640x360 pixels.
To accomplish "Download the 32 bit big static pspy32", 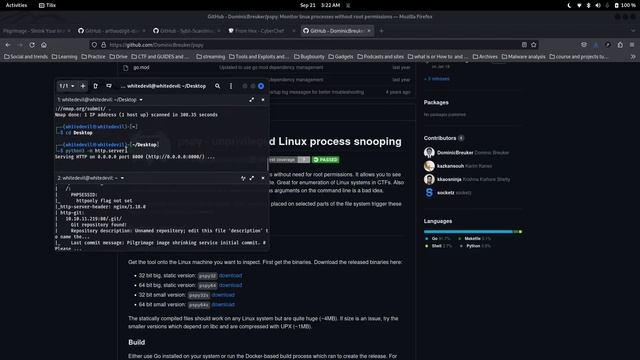I will 231,276.
